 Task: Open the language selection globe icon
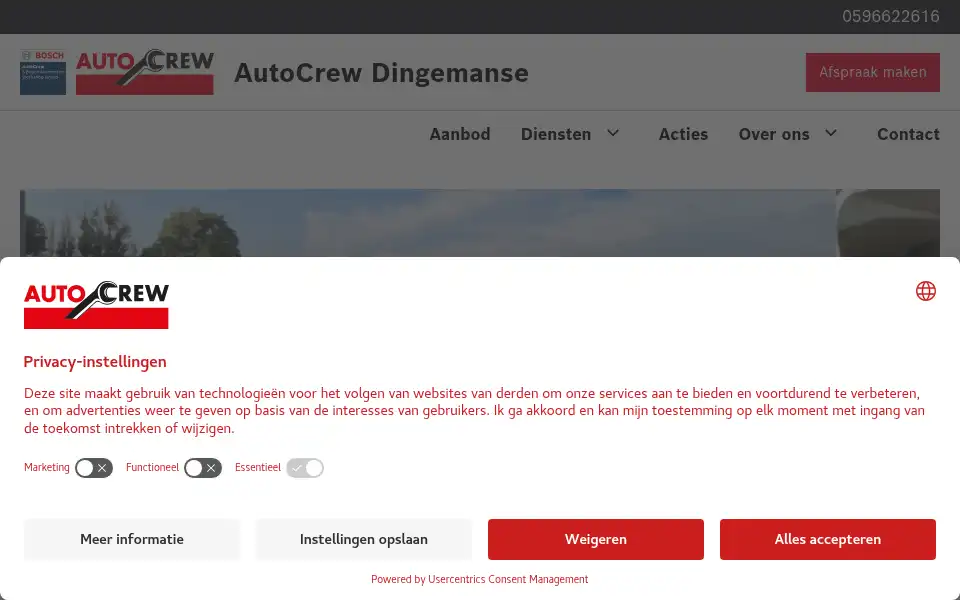[x=925, y=291]
